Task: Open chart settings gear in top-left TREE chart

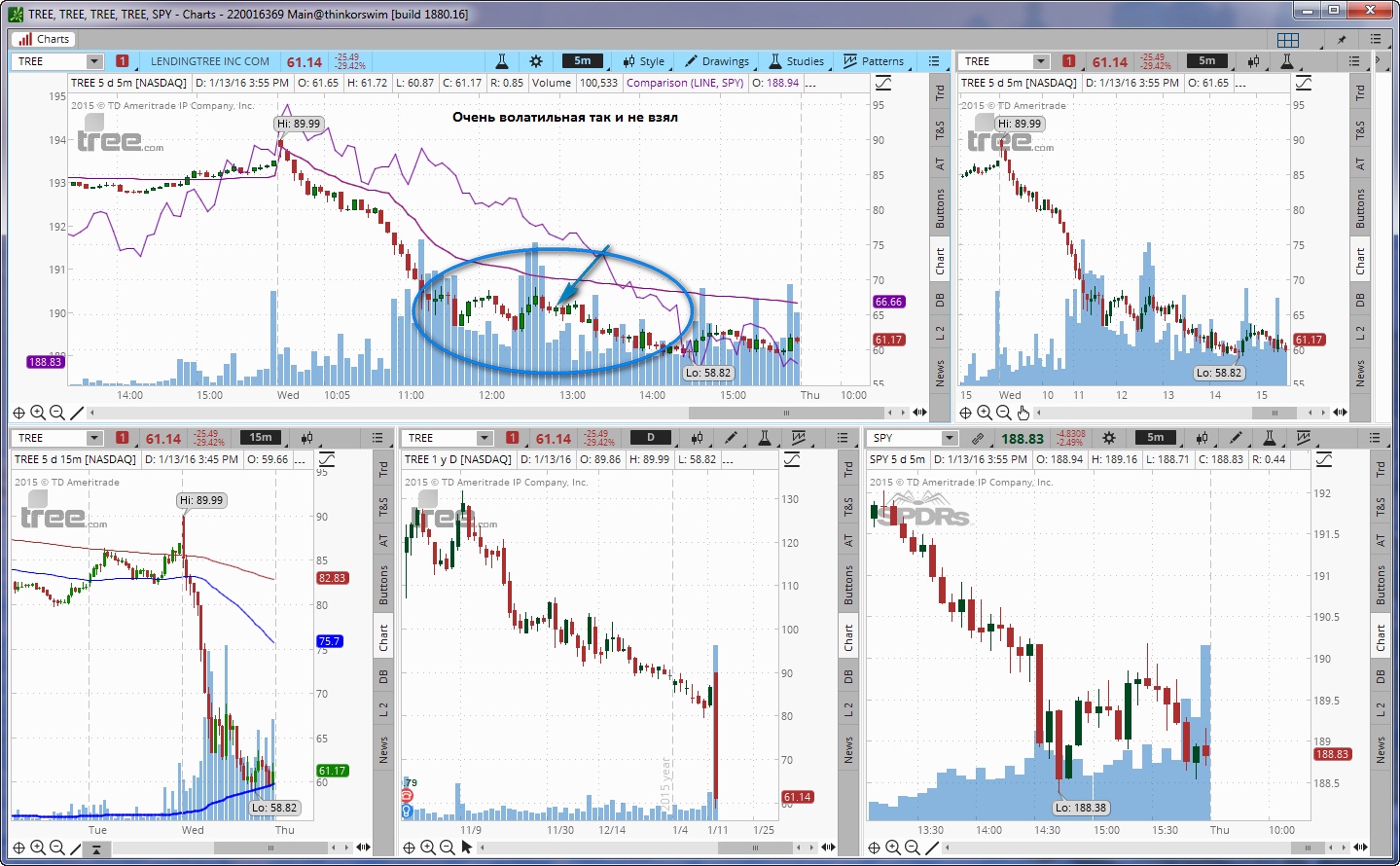Action: (x=536, y=60)
